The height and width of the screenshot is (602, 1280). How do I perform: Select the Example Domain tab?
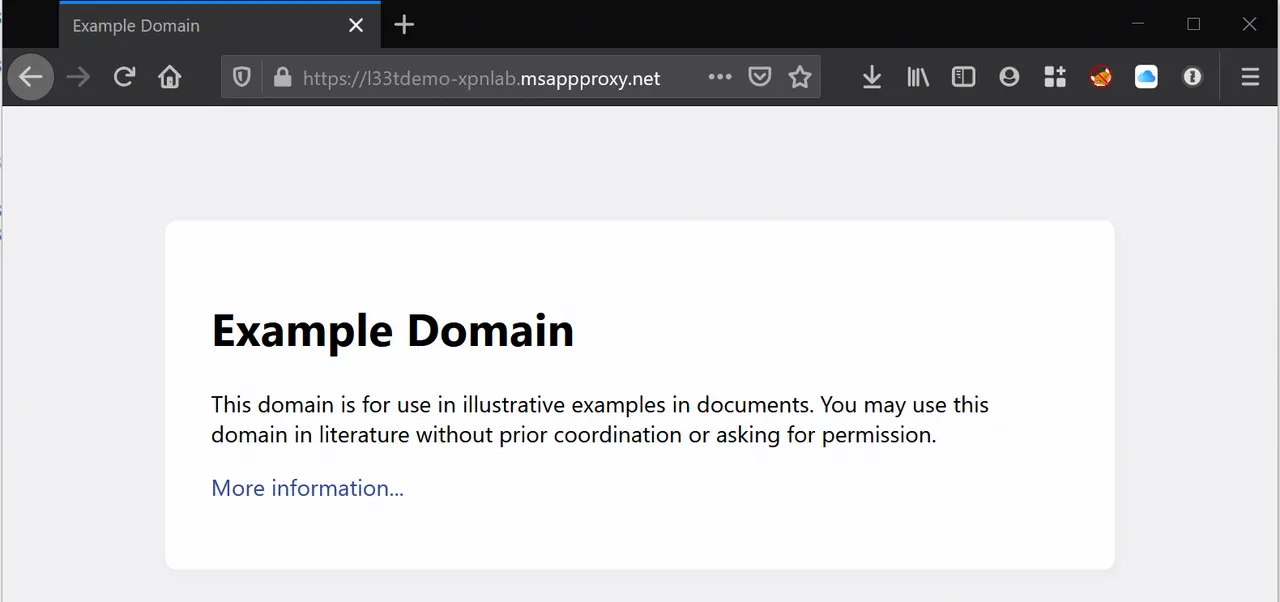coord(220,25)
